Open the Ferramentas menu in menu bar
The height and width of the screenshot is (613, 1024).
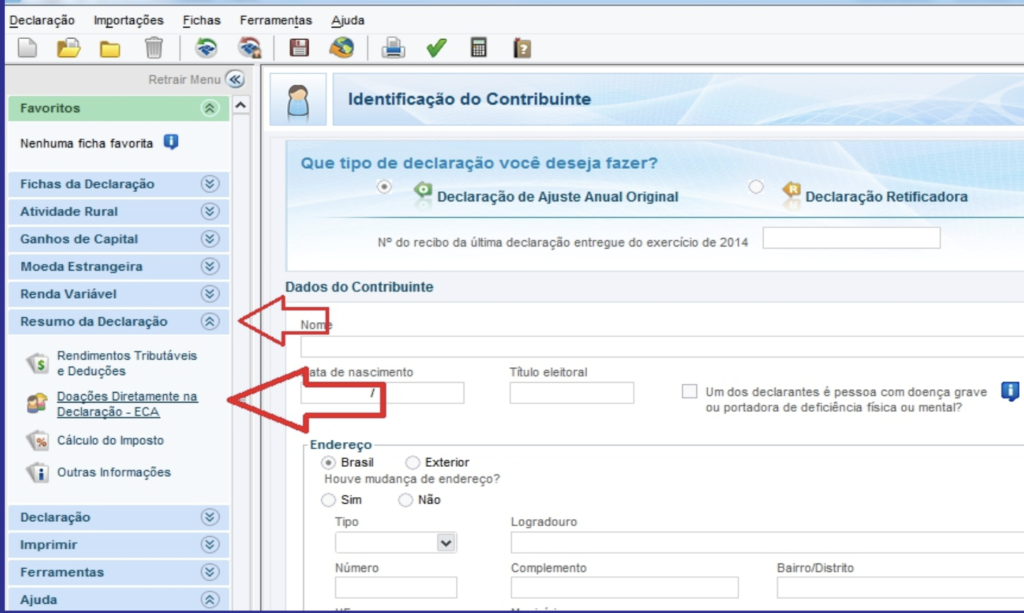(276, 20)
